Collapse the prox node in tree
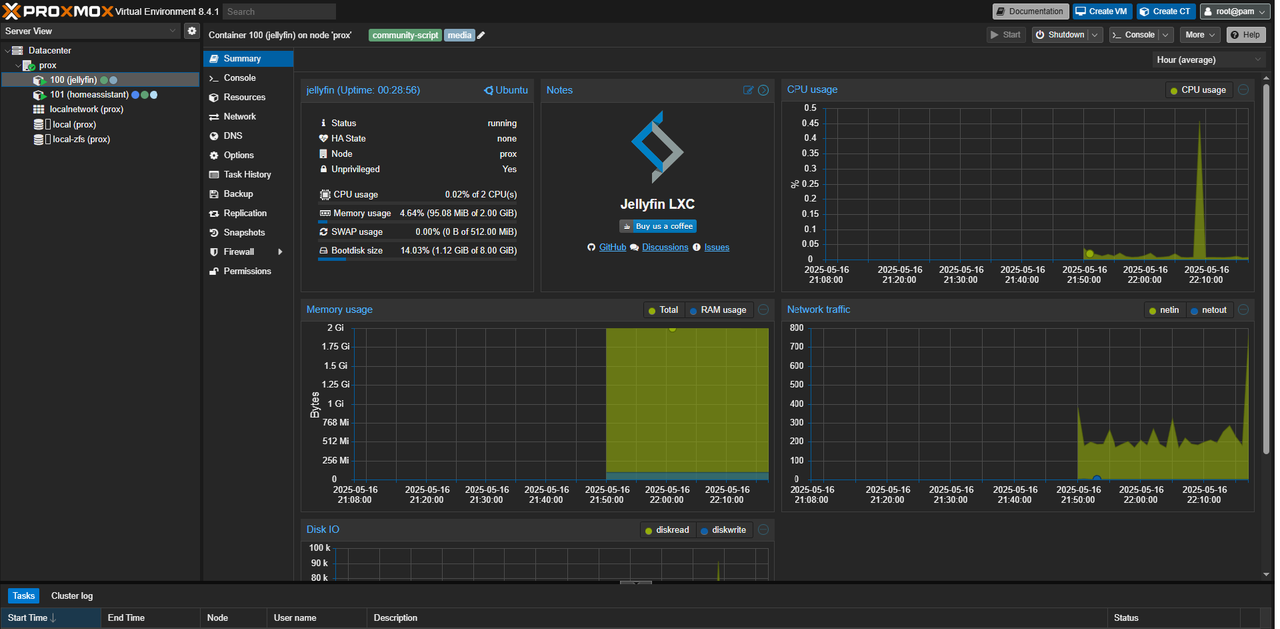1280x629 pixels. coord(18,66)
